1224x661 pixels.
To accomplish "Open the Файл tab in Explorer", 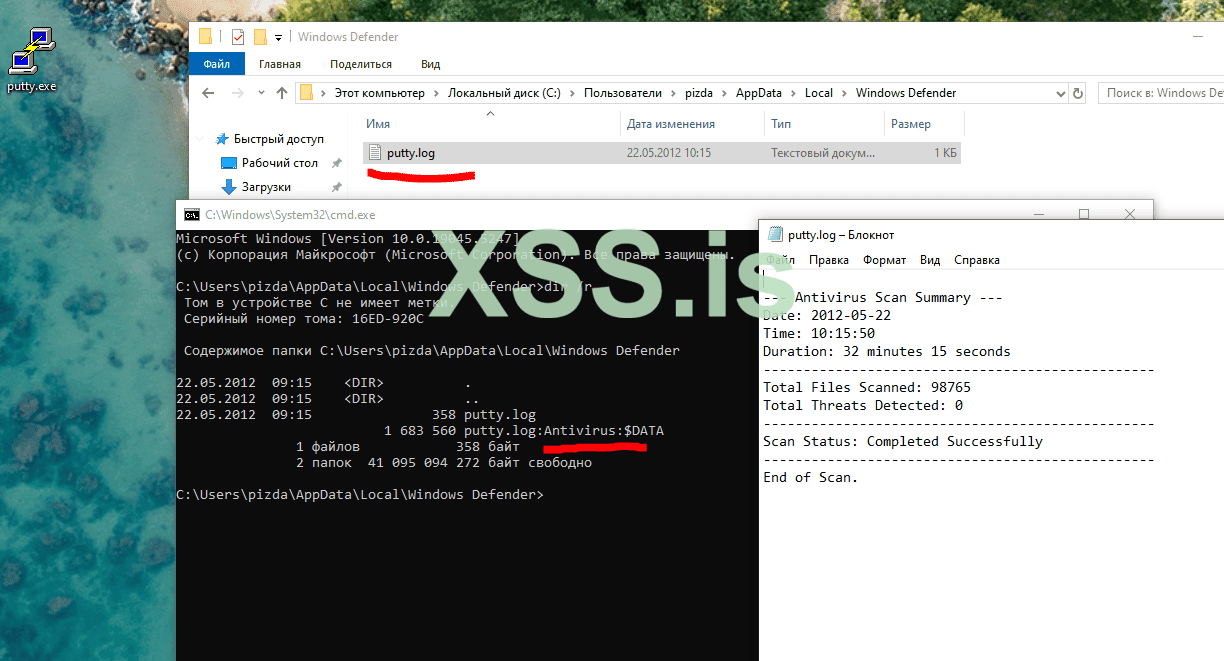I will (x=217, y=64).
